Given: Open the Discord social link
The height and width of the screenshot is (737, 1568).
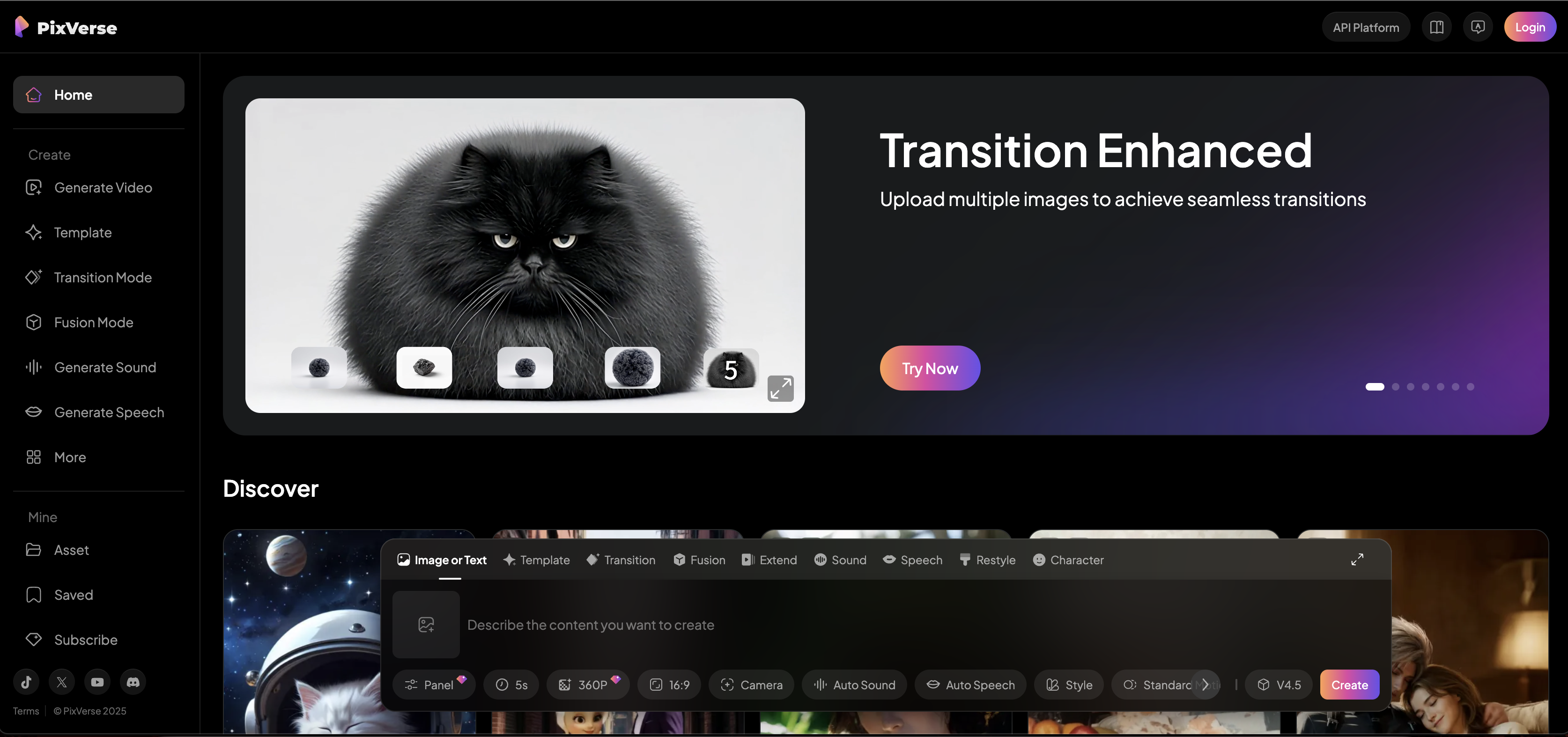Looking at the screenshot, I should click(133, 682).
